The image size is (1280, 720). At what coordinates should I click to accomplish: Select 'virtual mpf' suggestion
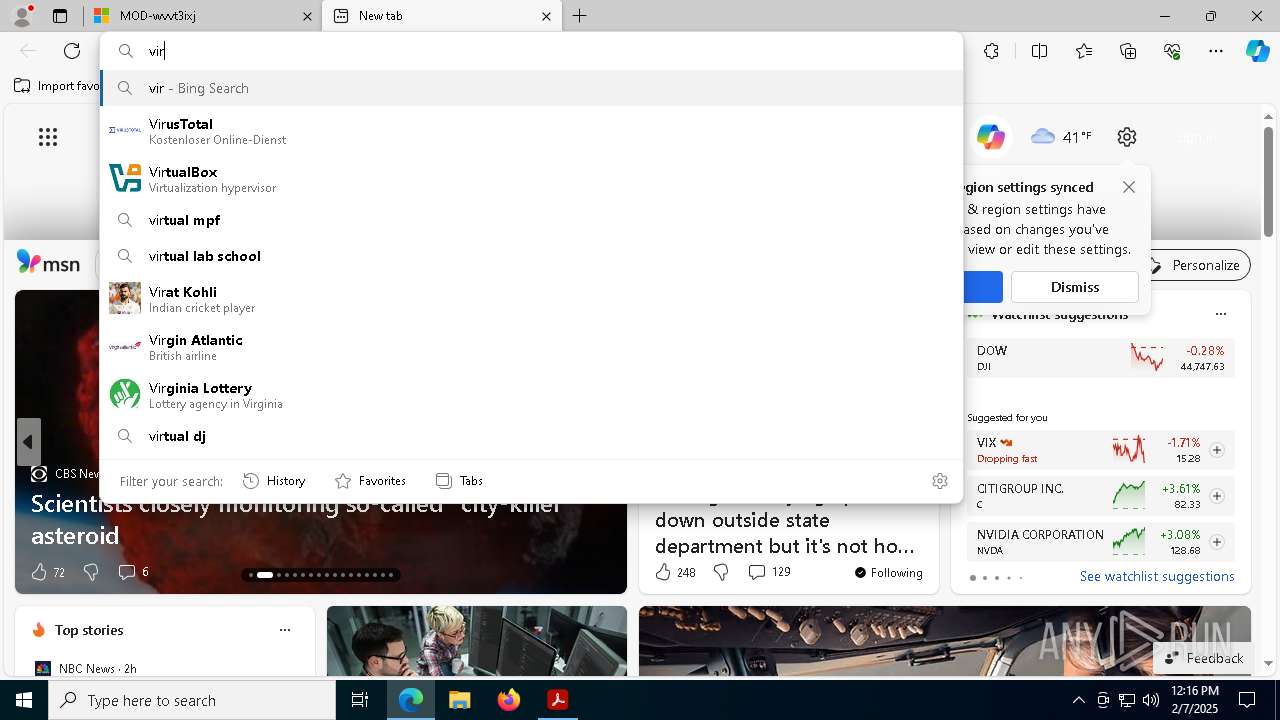click(x=531, y=220)
